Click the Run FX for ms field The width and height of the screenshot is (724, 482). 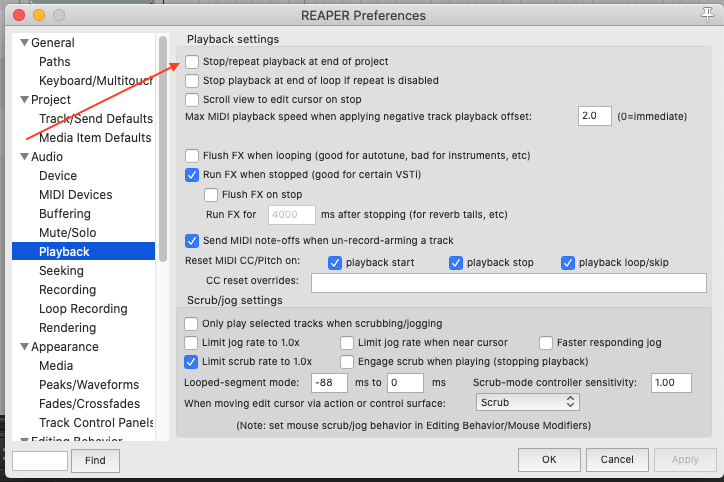pos(292,215)
